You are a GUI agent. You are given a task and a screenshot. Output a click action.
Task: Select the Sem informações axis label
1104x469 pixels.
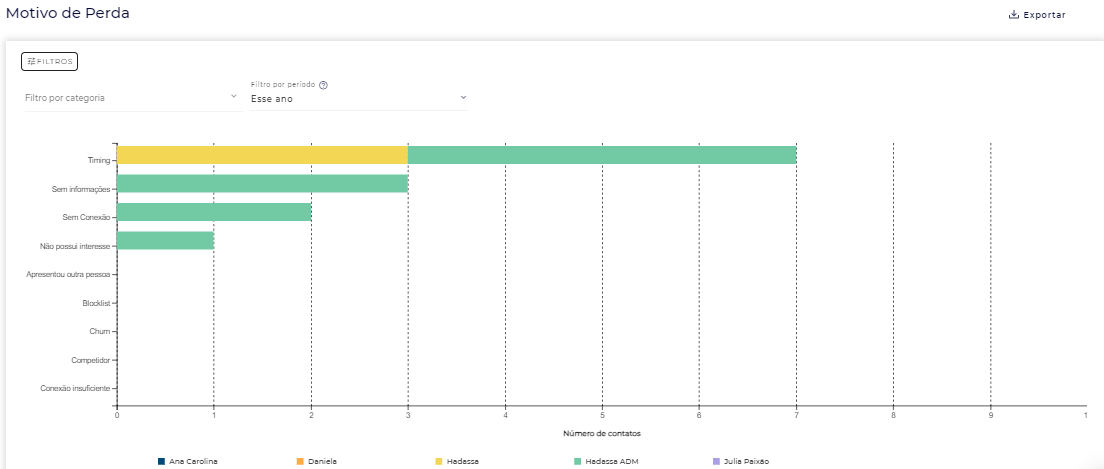(82, 189)
